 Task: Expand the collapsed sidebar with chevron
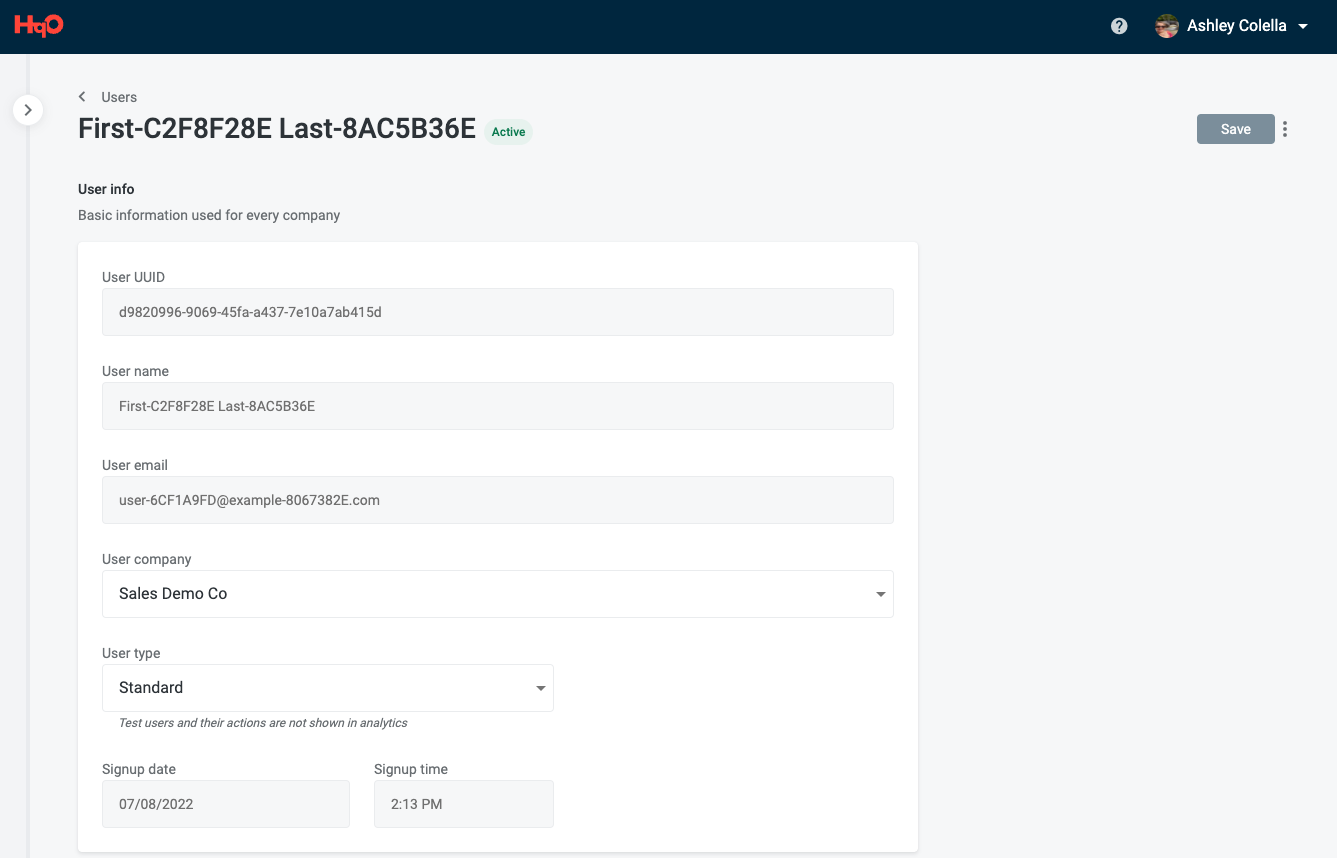[x=28, y=110]
